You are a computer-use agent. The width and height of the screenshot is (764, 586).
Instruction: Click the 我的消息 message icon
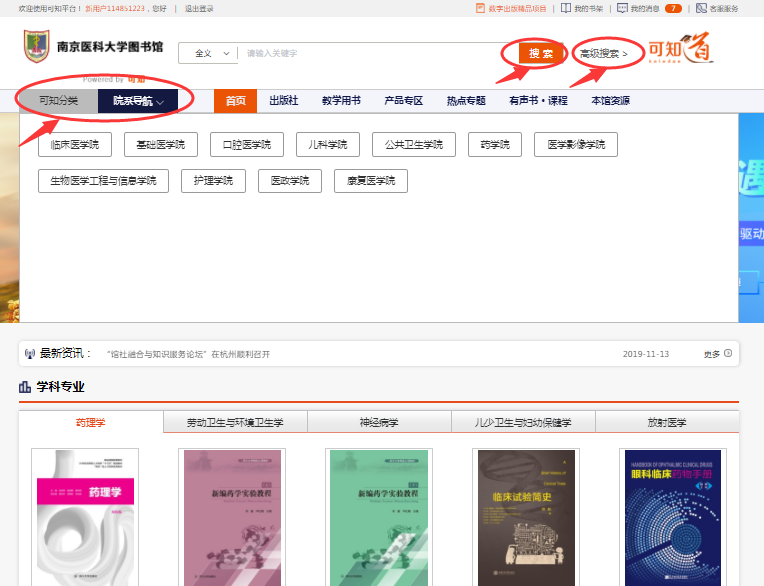tap(623, 8)
